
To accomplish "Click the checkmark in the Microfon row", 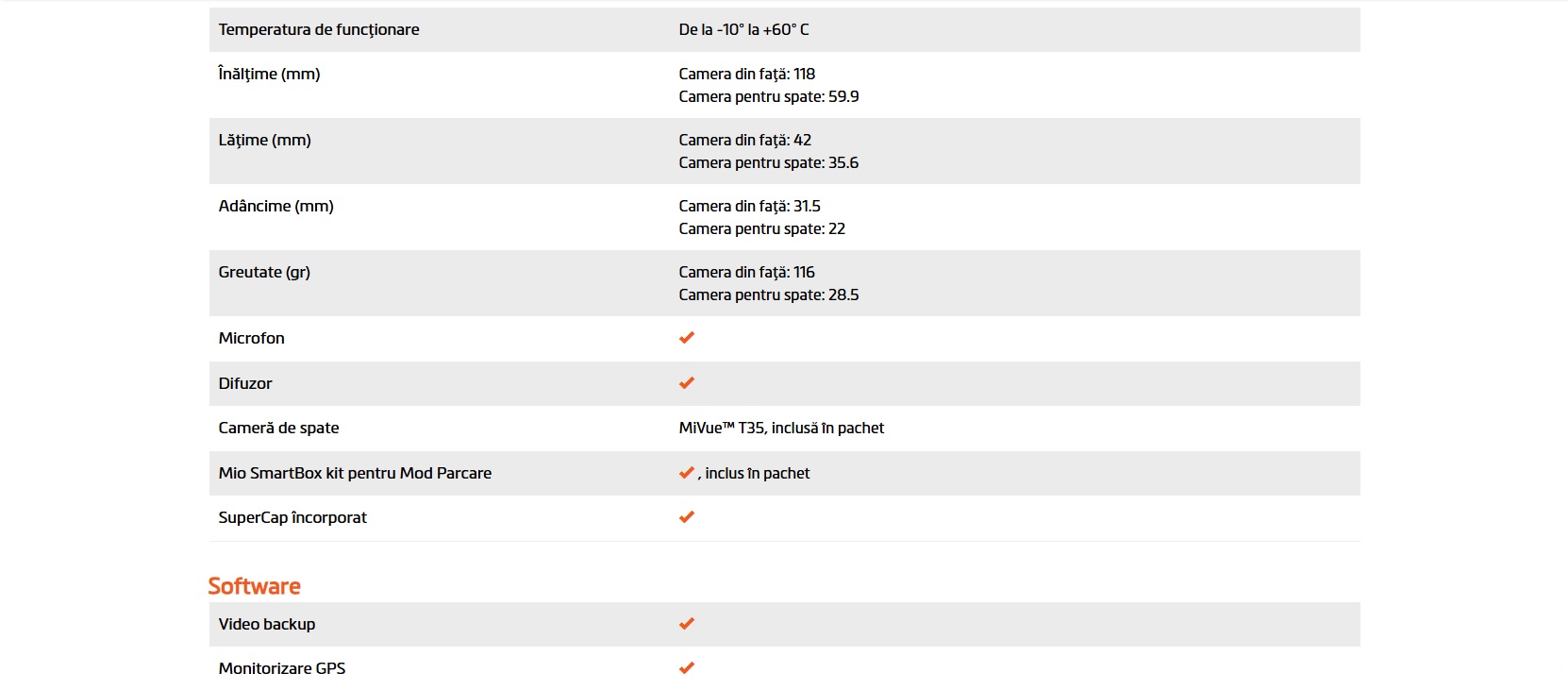I will click(x=687, y=338).
